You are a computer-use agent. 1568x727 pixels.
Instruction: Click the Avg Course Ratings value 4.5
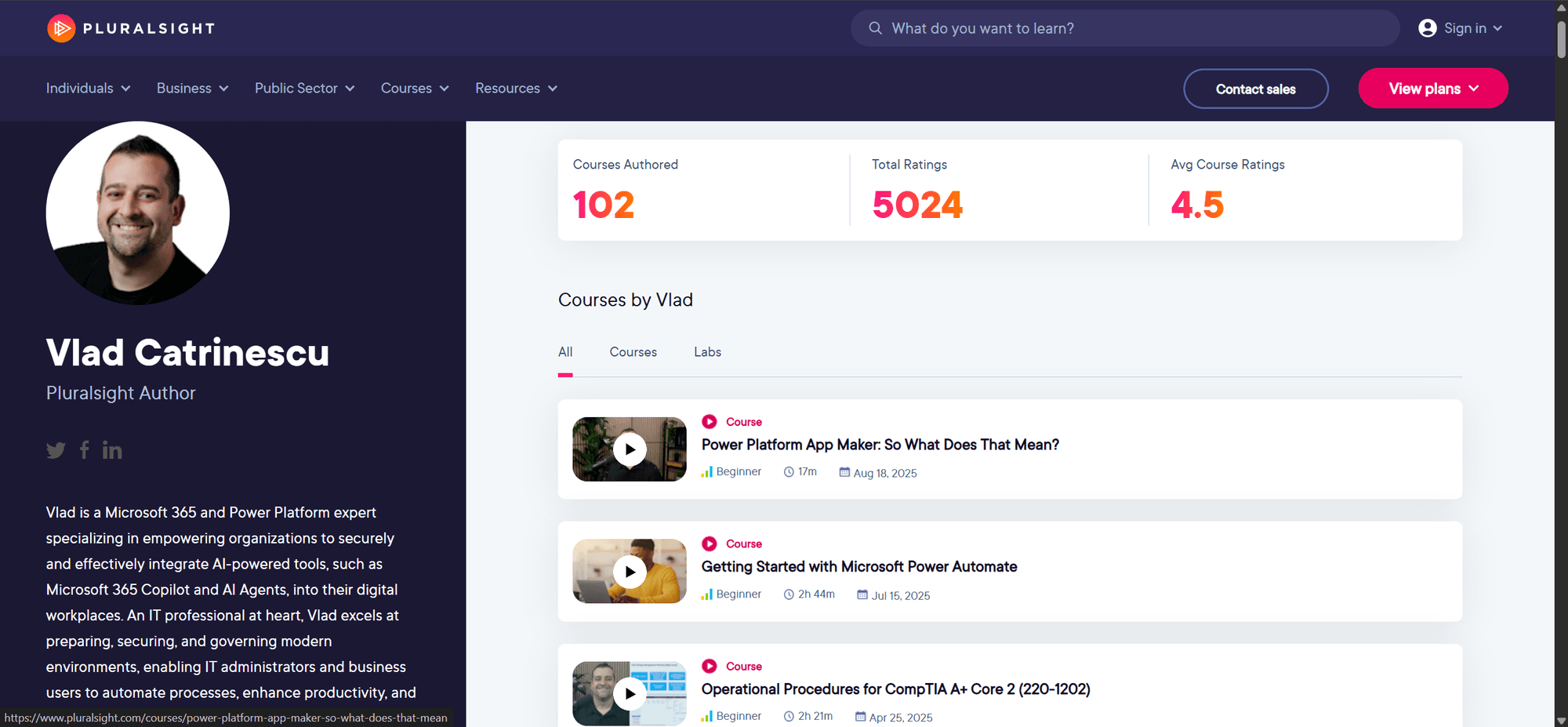click(x=1197, y=205)
